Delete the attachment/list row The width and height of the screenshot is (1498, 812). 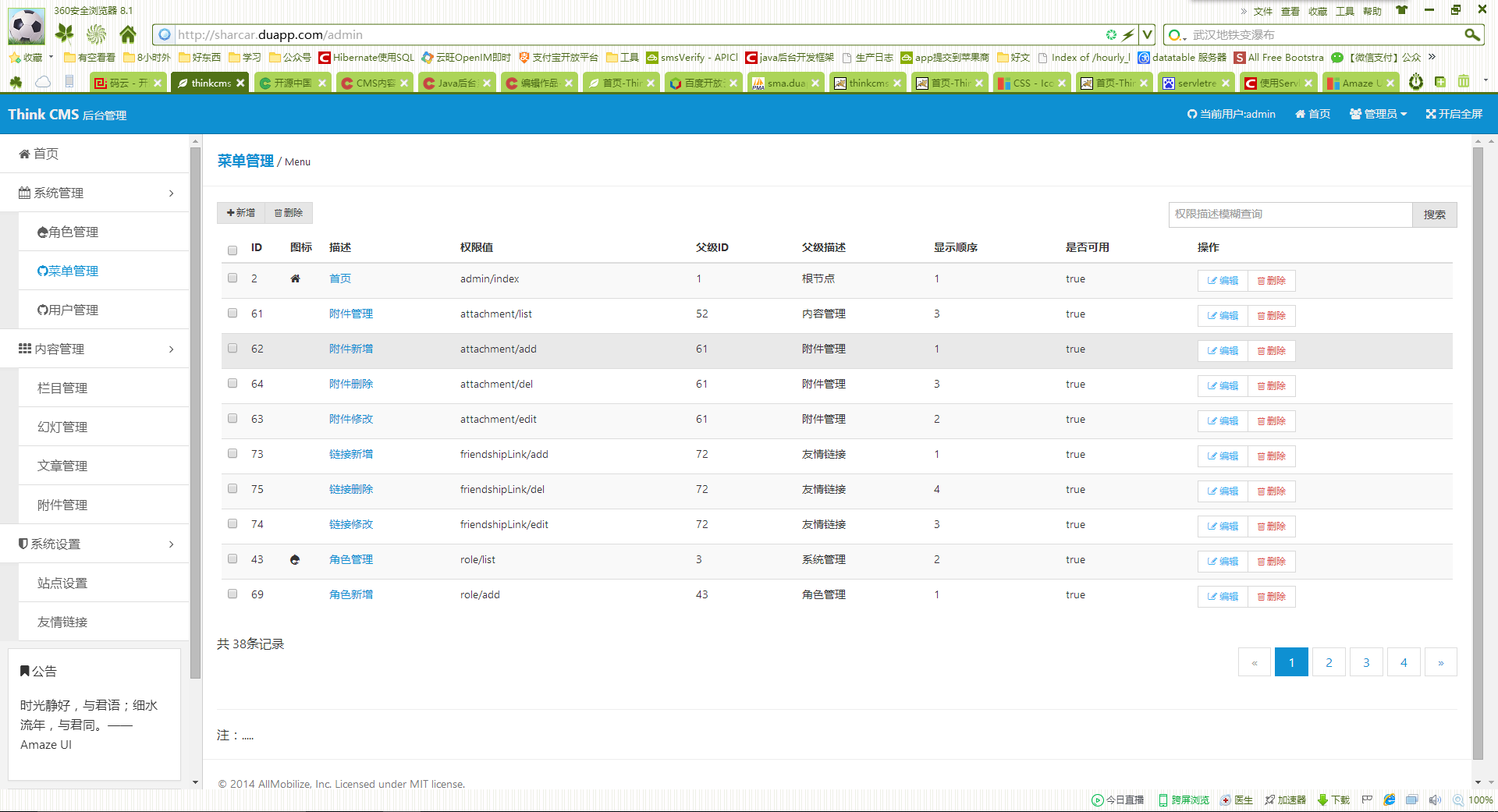[1272, 316]
